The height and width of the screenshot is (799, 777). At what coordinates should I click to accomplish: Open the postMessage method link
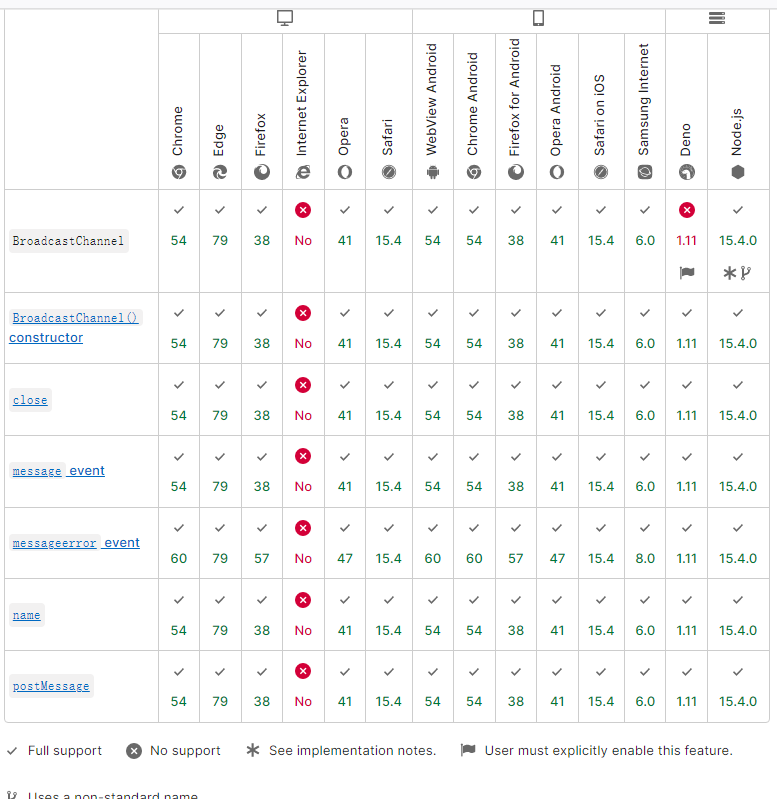click(x=51, y=686)
